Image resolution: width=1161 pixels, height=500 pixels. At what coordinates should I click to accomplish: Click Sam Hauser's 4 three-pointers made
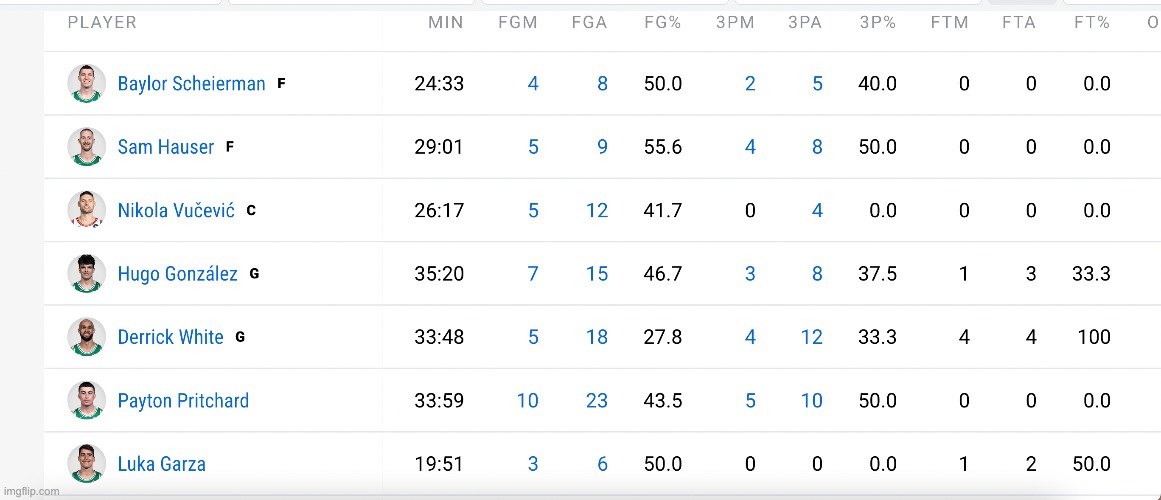click(x=750, y=147)
